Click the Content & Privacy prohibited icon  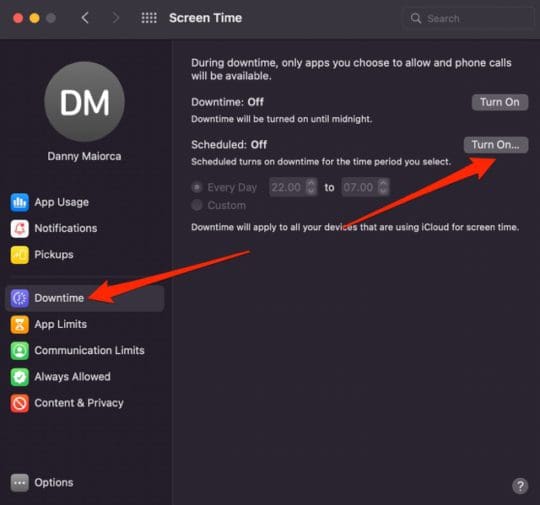tap(19, 403)
